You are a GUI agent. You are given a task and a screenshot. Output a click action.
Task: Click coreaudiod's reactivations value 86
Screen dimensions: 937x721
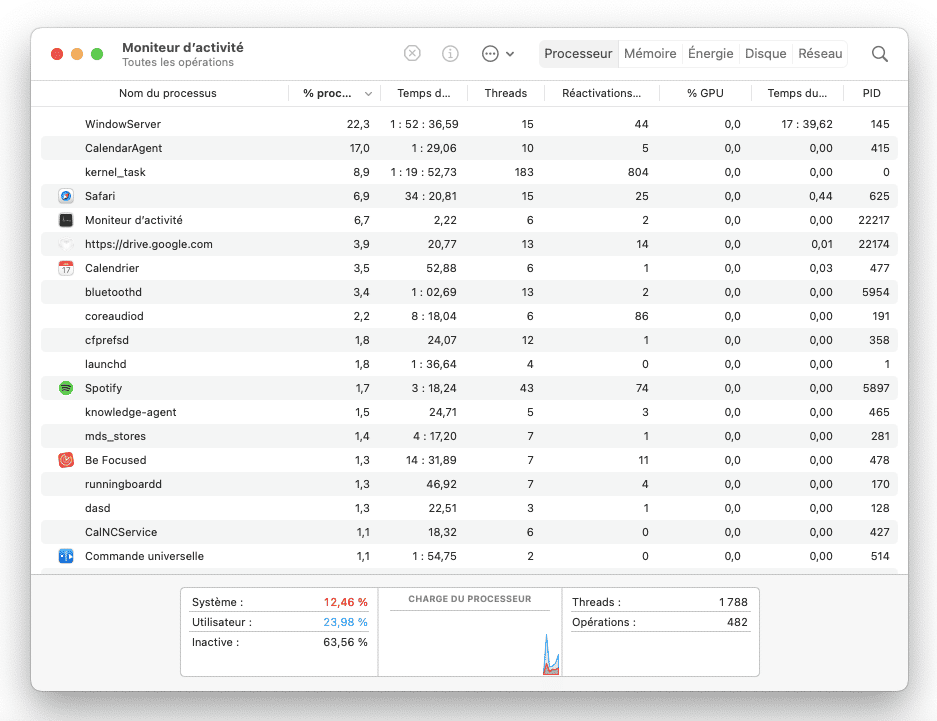(641, 316)
